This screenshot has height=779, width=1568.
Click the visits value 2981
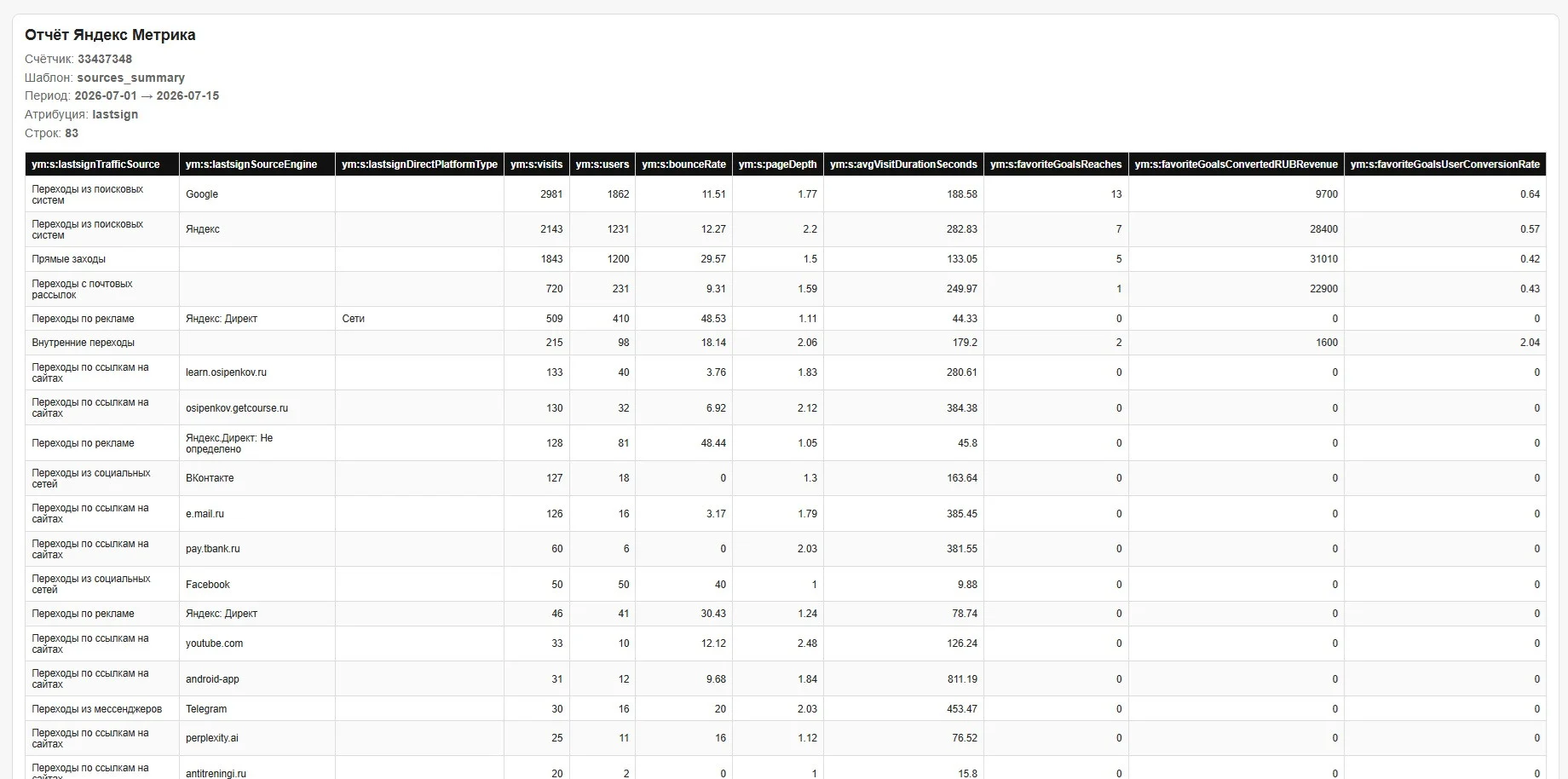[x=551, y=194]
